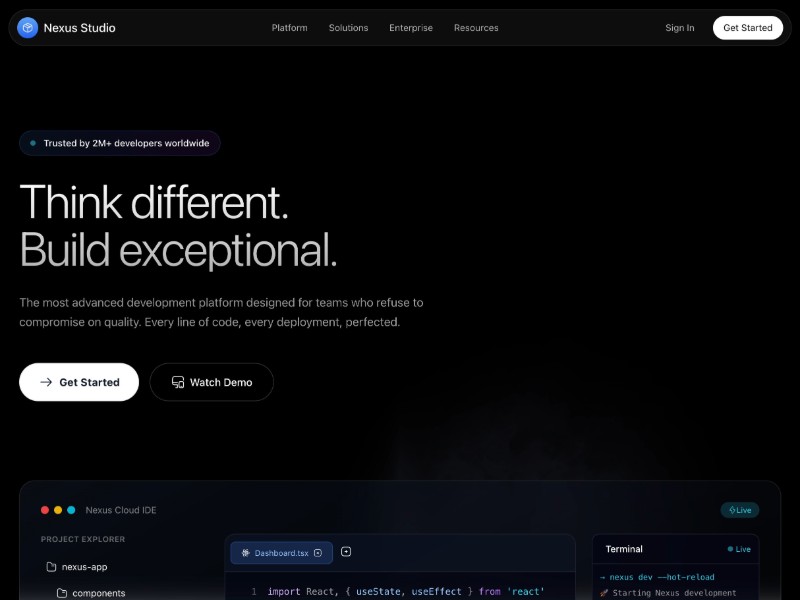Click the lightning icon in the Live badge

click(731, 510)
